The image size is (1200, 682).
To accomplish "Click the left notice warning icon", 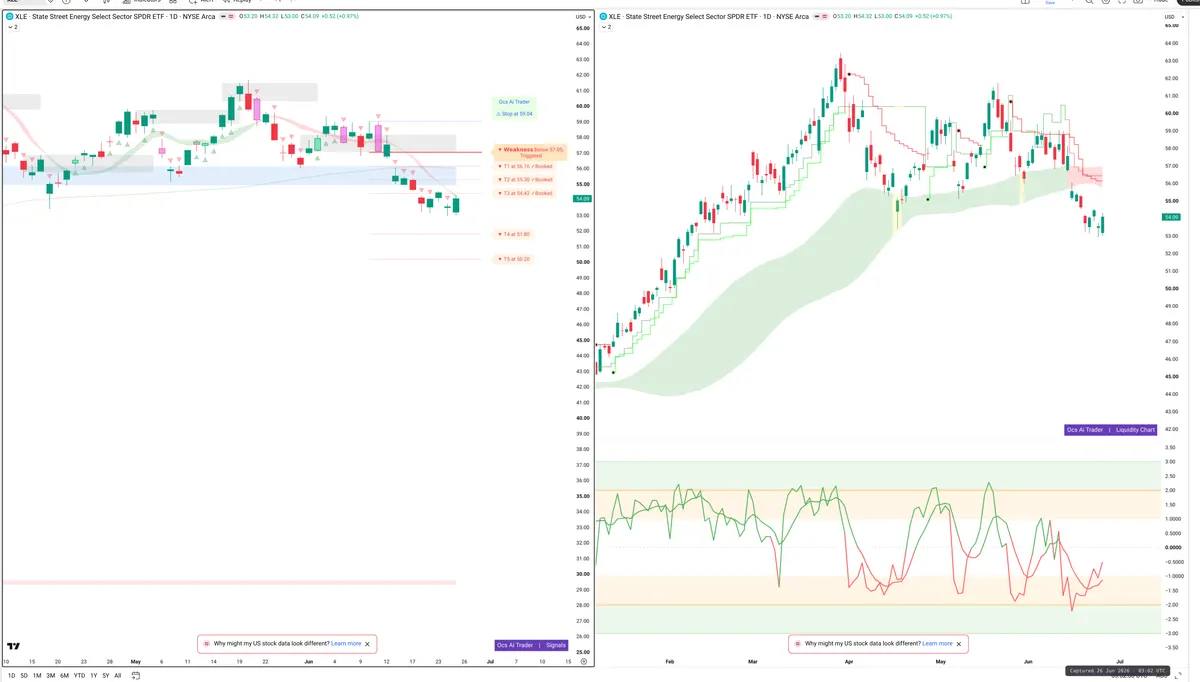I will click(x=207, y=644).
